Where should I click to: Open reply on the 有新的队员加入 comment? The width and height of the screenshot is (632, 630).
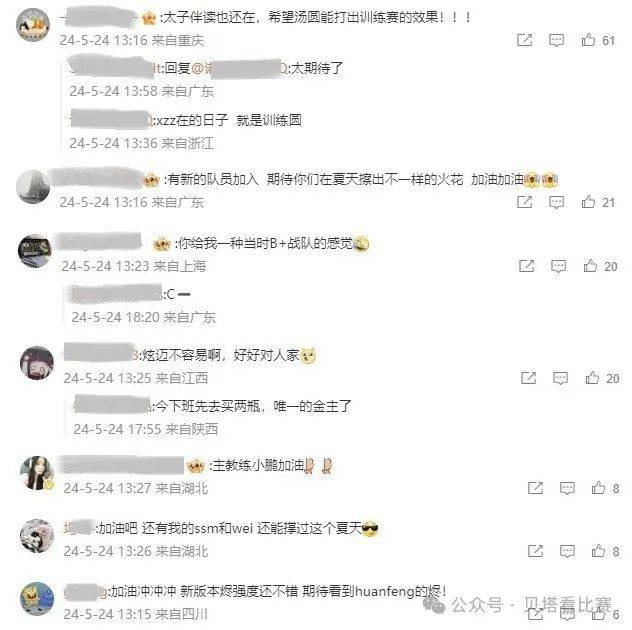coord(556,202)
